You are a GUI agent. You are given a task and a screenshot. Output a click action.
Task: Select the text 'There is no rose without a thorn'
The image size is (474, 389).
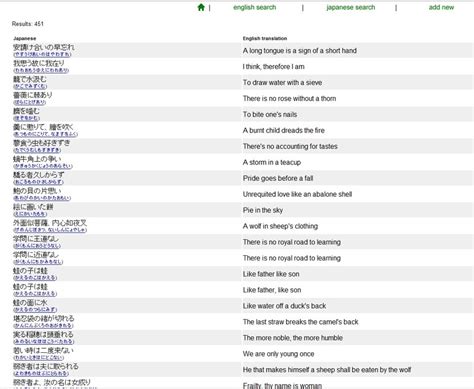click(289, 99)
